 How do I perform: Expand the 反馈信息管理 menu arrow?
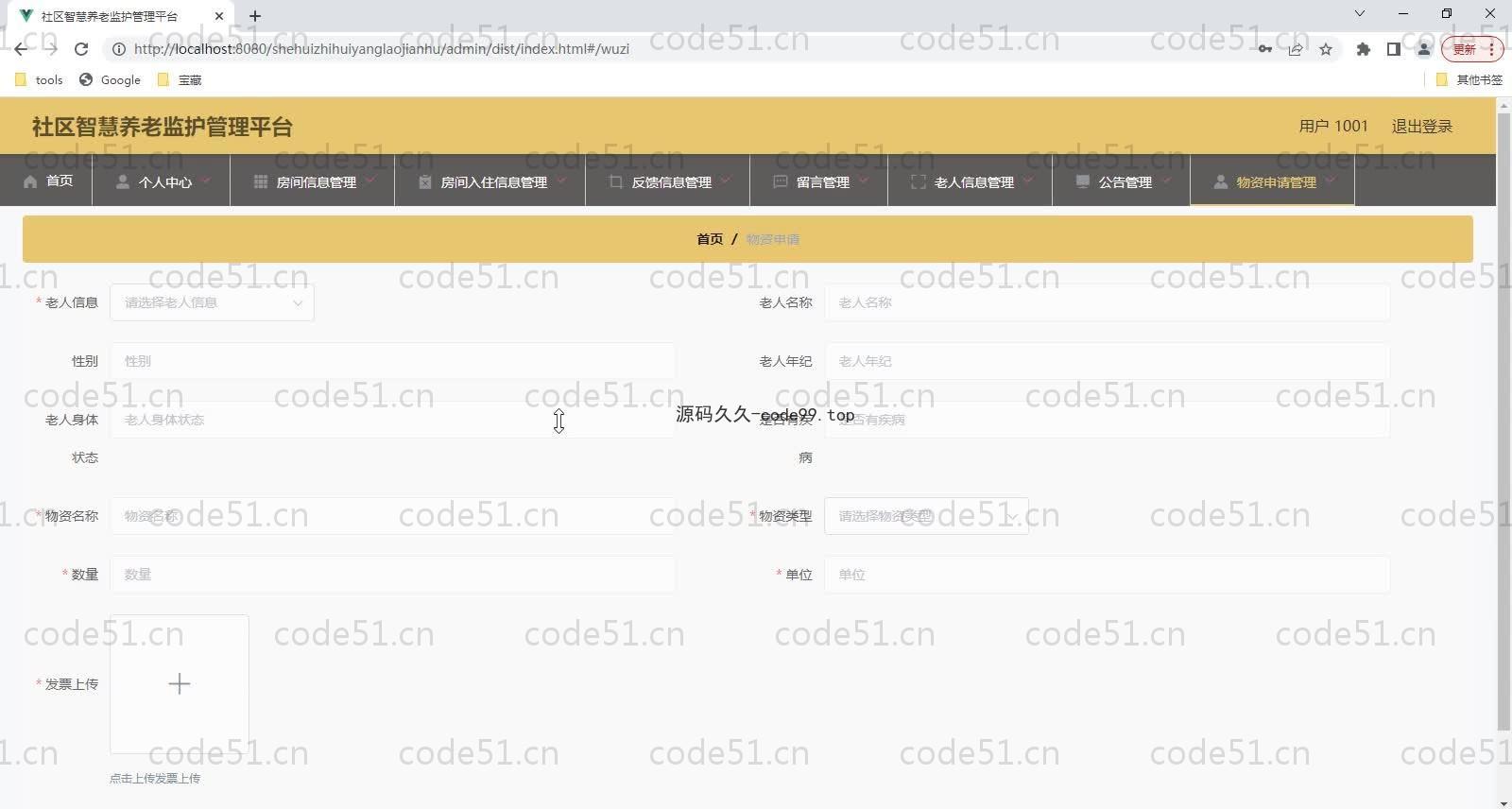pyautogui.click(x=726, y=181)
